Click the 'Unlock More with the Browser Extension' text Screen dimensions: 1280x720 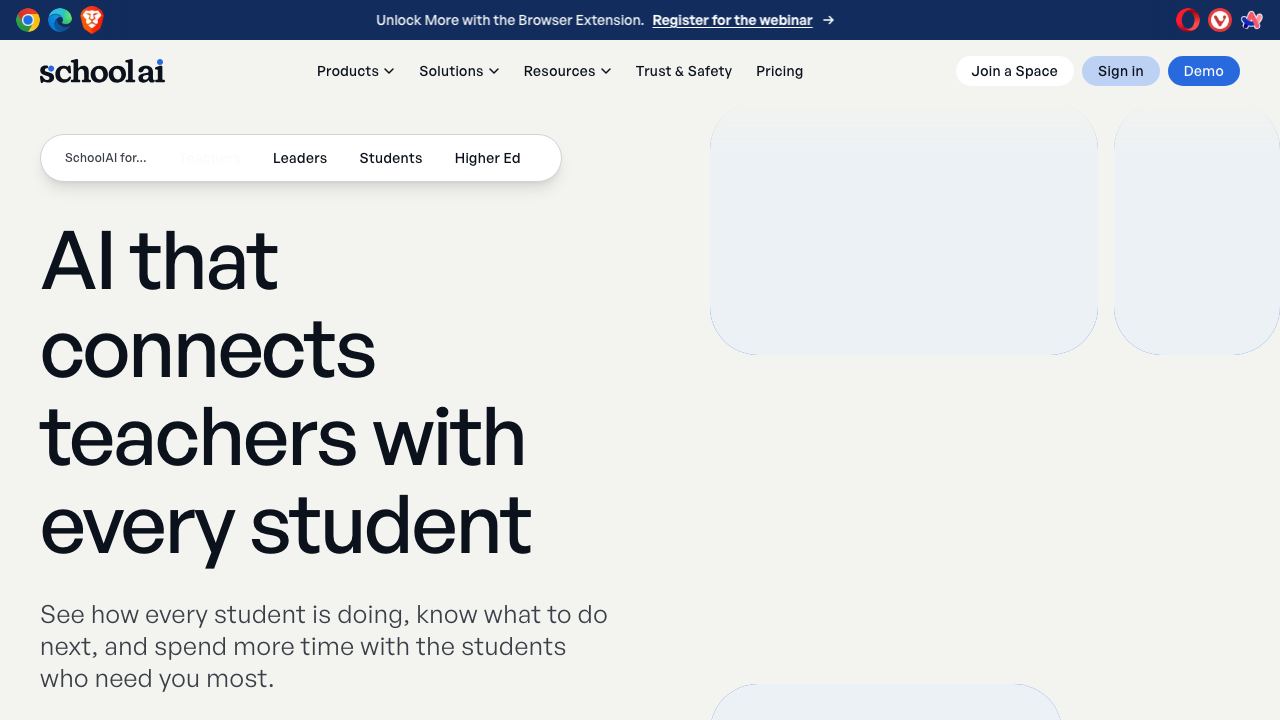tap(510, 20)
